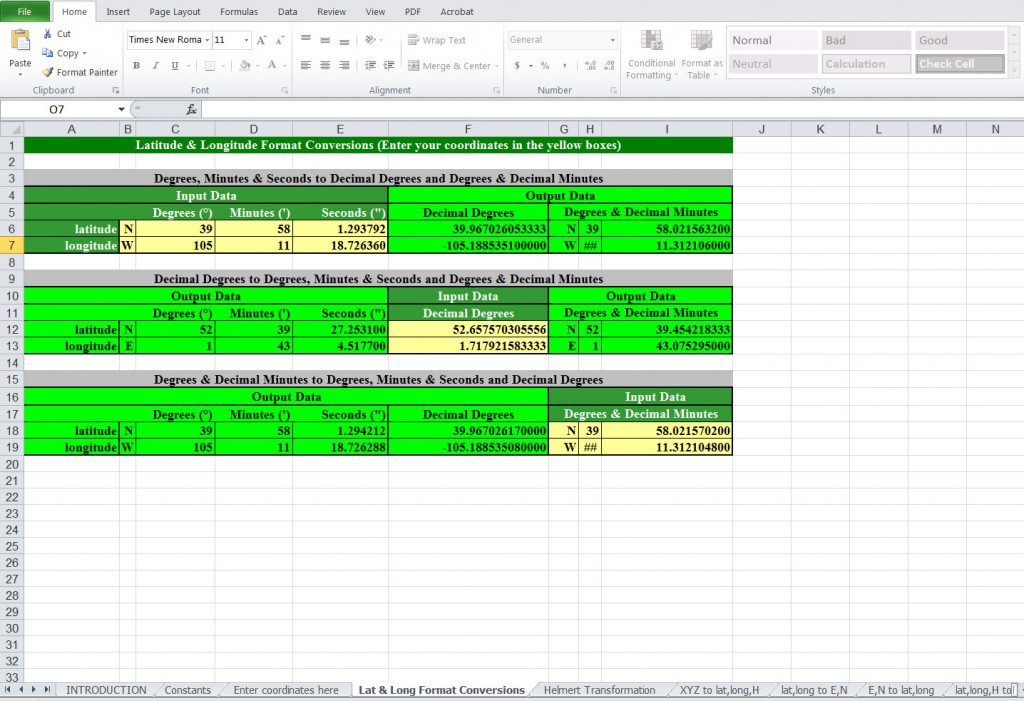The image size is (1024, 701).
Task: Apply the Check Cell style swatch
Action: [960, 64]
